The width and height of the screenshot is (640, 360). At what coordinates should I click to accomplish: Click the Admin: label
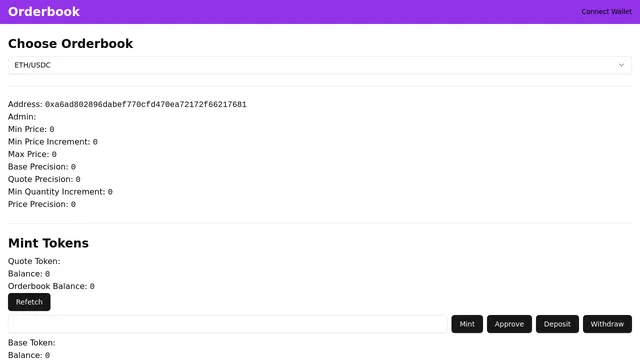tap(22, 117)
